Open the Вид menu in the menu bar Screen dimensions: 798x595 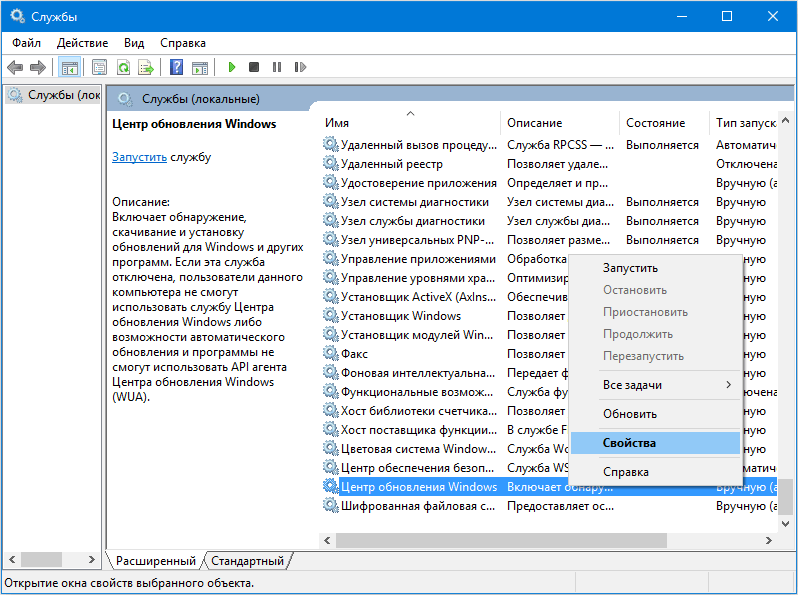click(134, 43)
